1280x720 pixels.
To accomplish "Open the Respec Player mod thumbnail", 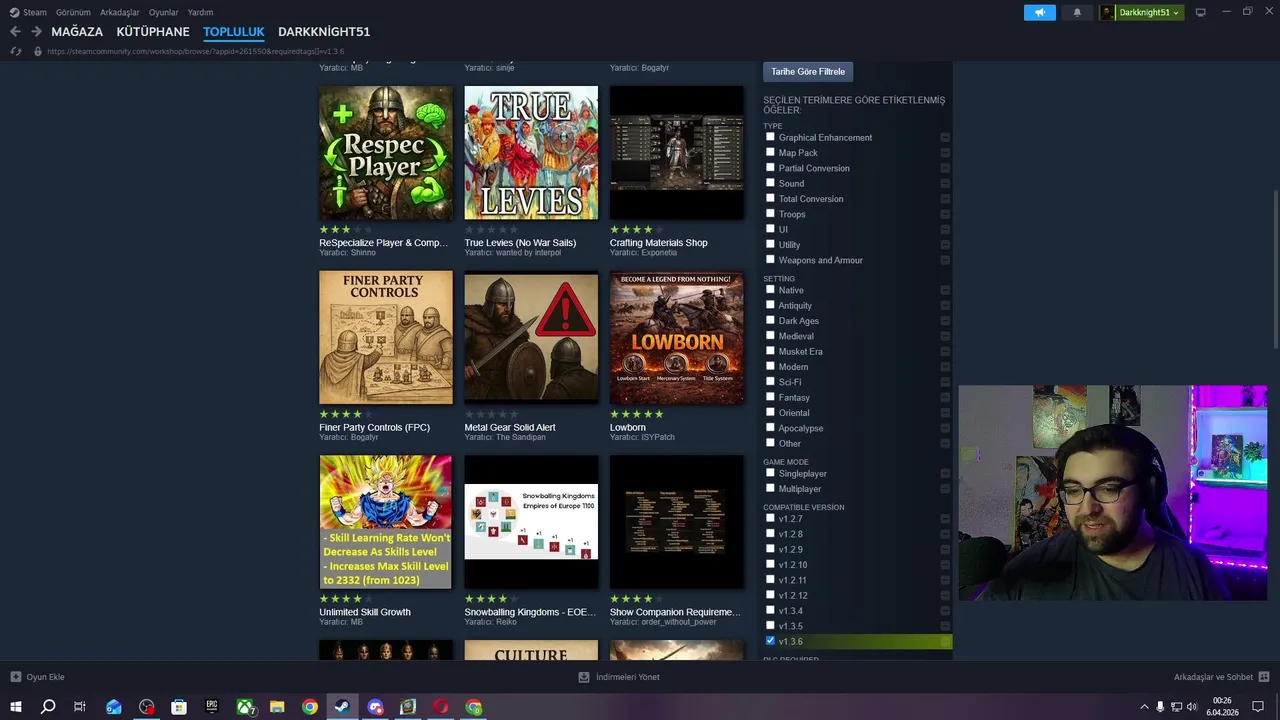I will 386,153.
